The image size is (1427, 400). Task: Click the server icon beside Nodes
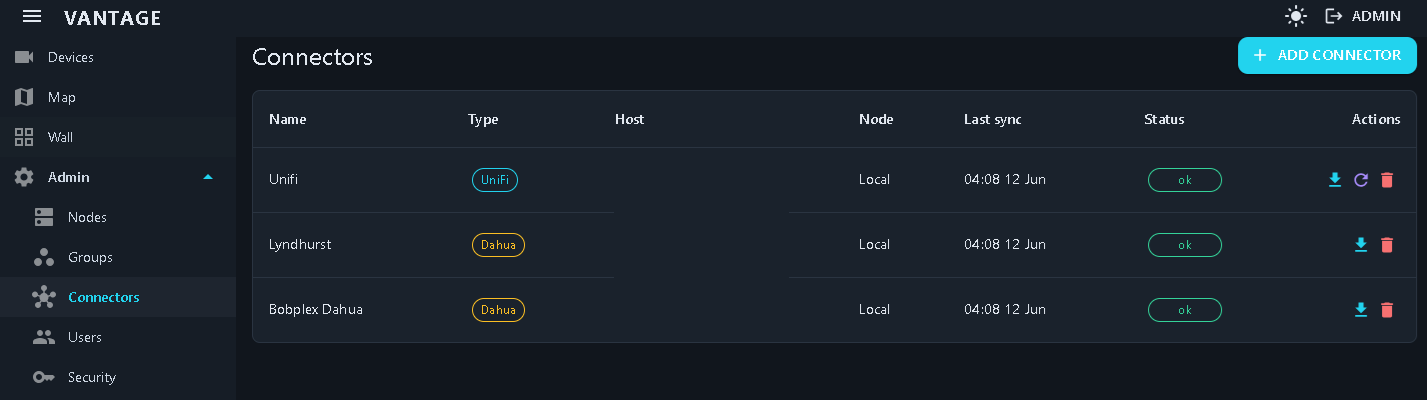(44, 217)
